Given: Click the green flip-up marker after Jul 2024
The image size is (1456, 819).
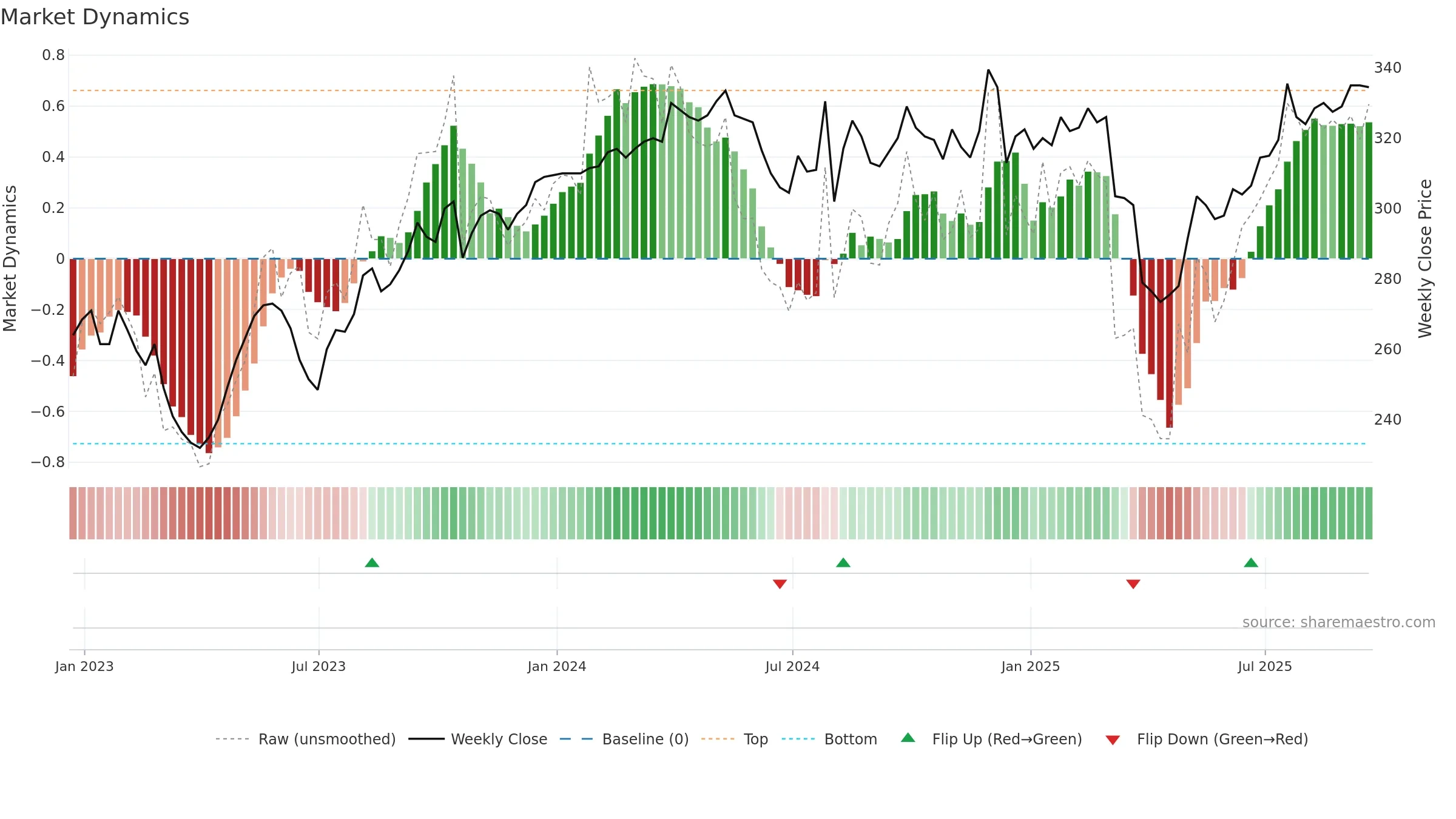Looking at the screenshot, I should 843,562.
